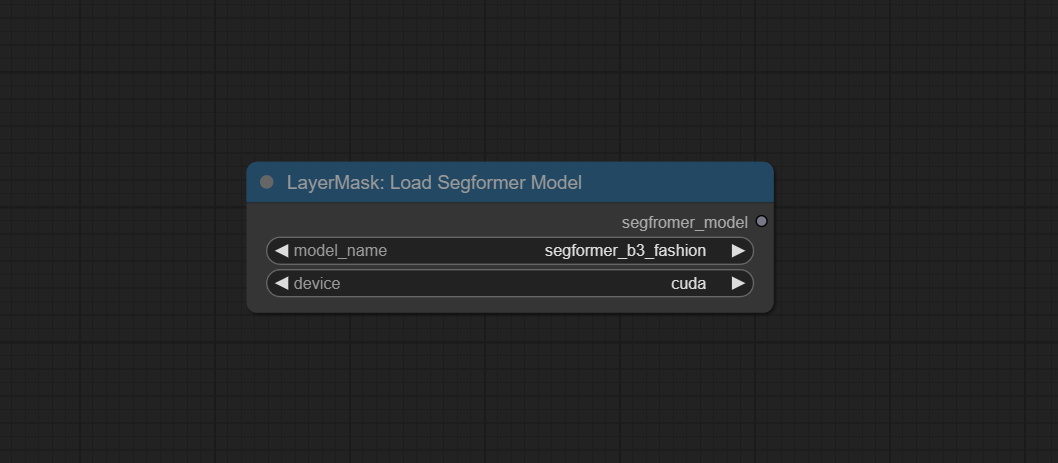This screenshot has height=463, width=1058.
Task: Switch model_name to the previous option with left arrow
Action: 281,251
